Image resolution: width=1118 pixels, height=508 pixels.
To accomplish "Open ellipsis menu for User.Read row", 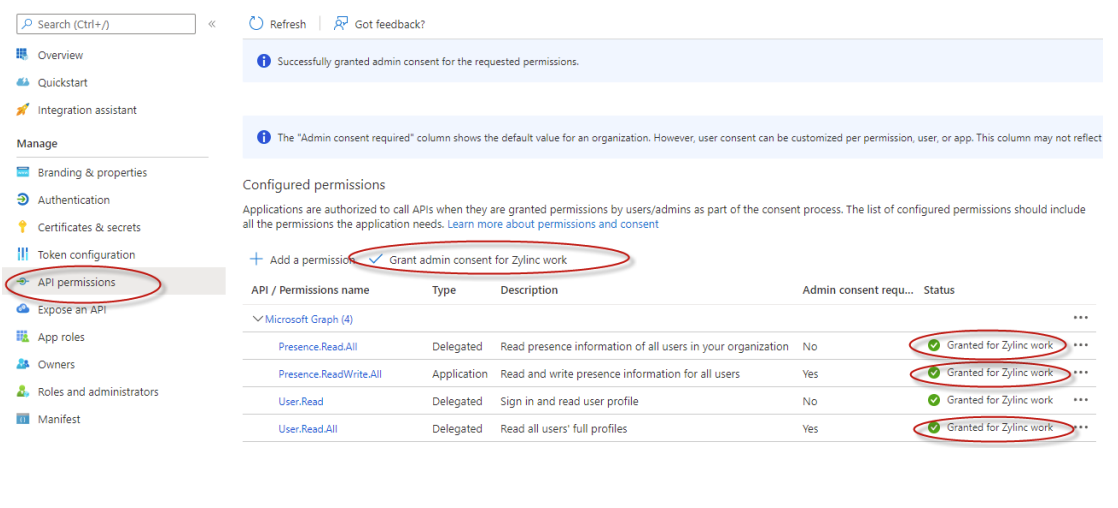I will [1080, 400].
